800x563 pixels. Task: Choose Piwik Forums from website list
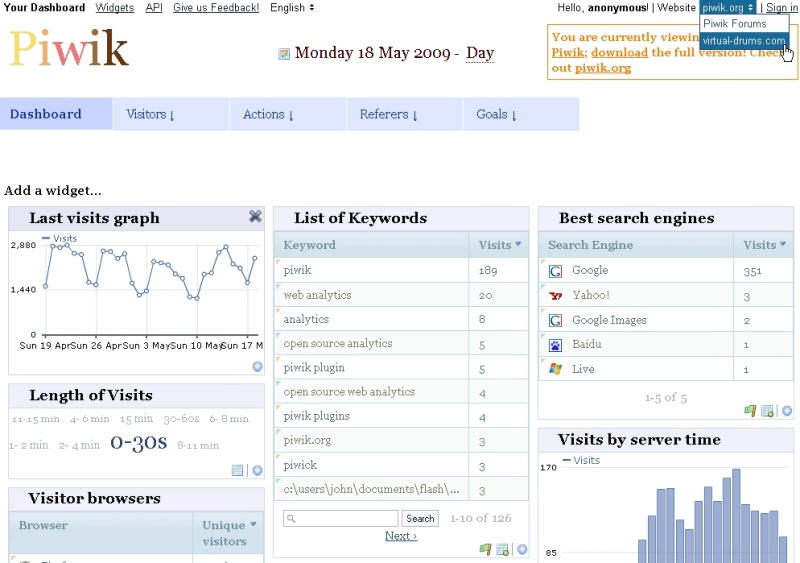(x=744, y=23)
